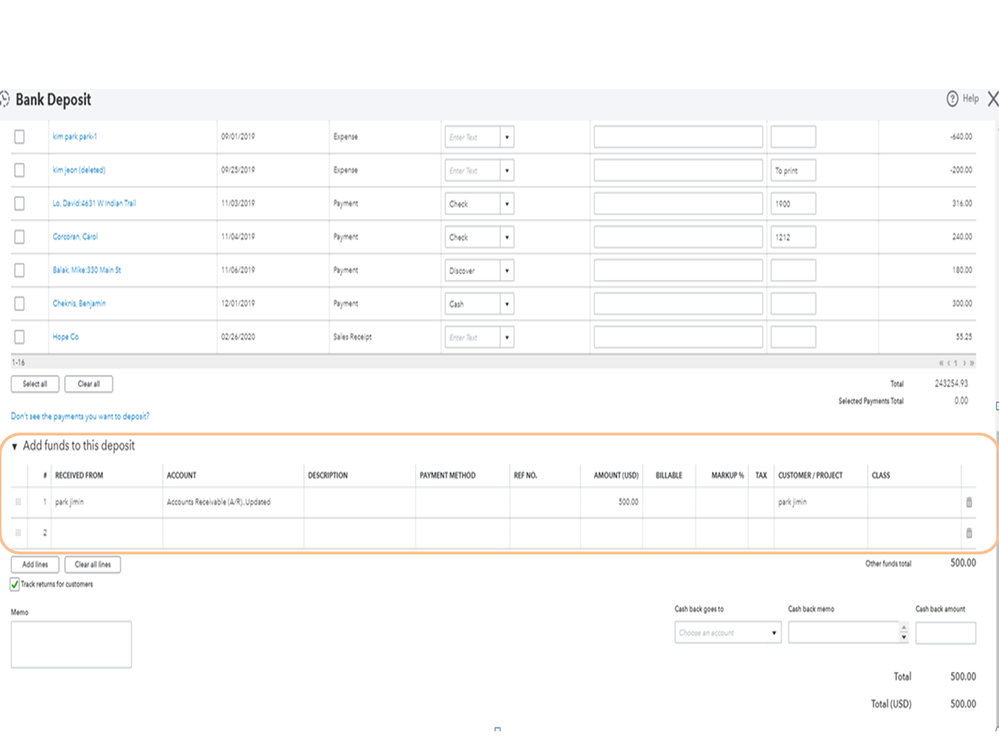Click Don't see the payments you want to deposit

[80, 416]
